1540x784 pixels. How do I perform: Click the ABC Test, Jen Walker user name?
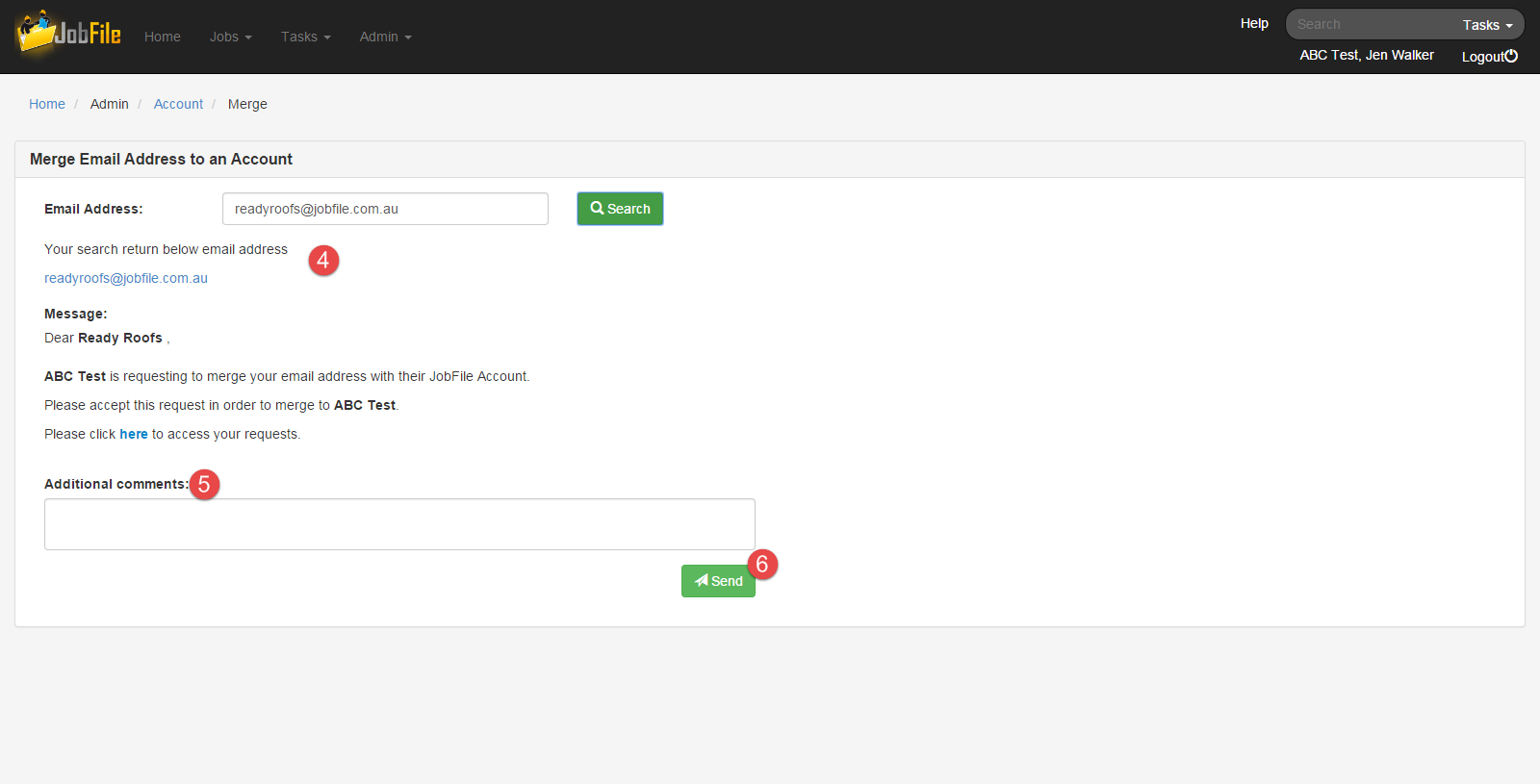(x=1367, y=55)
